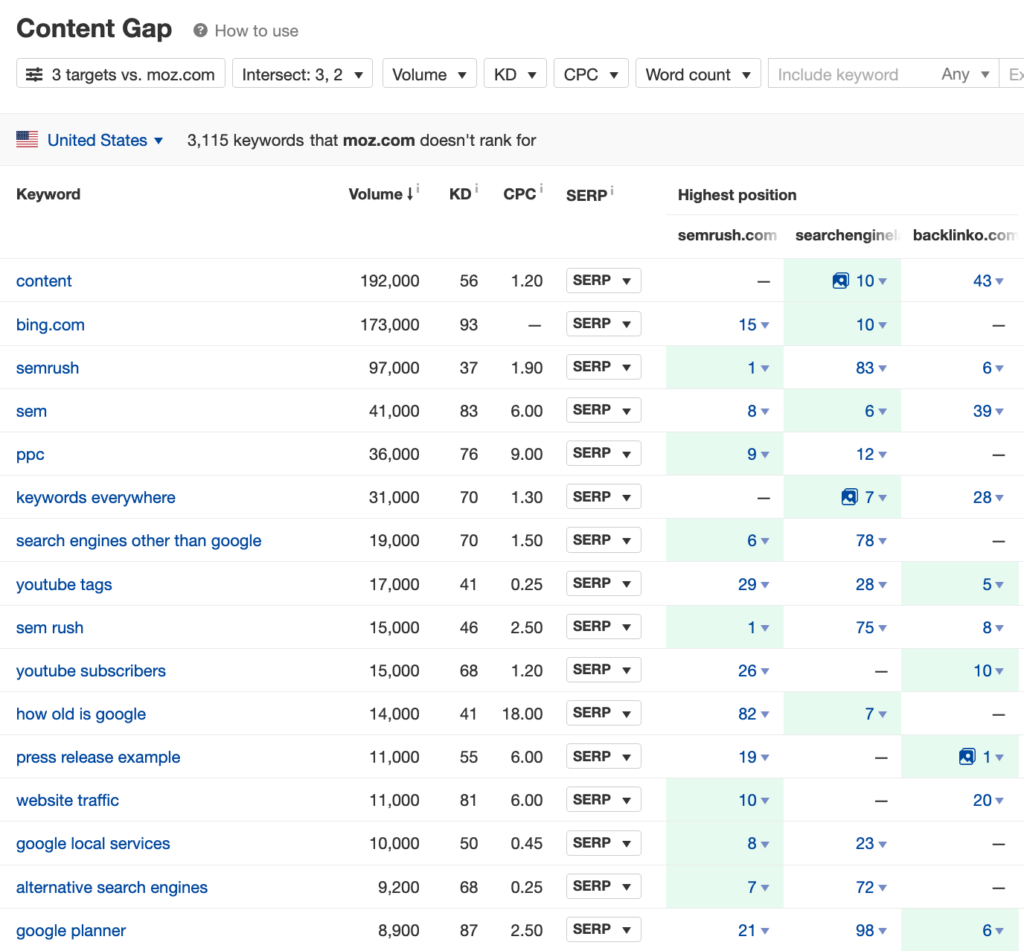Open the google local services link
The image size is (1024, 951).
click(x=93, y=843)
